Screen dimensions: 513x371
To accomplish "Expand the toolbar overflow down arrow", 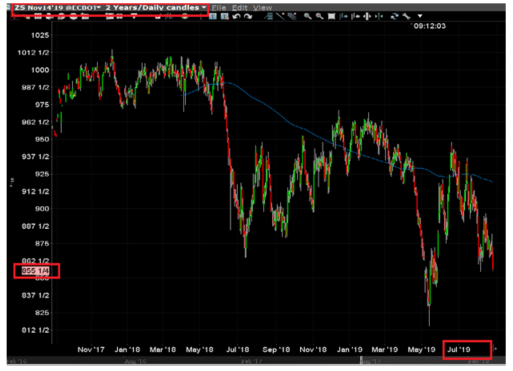I will coord(420,16).
